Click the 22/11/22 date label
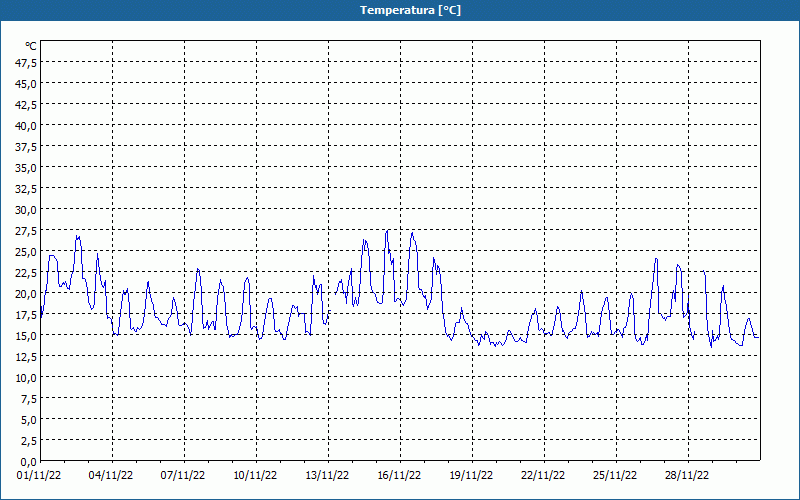This screenshot has height=500, width=800. click(x=543, y=476)
